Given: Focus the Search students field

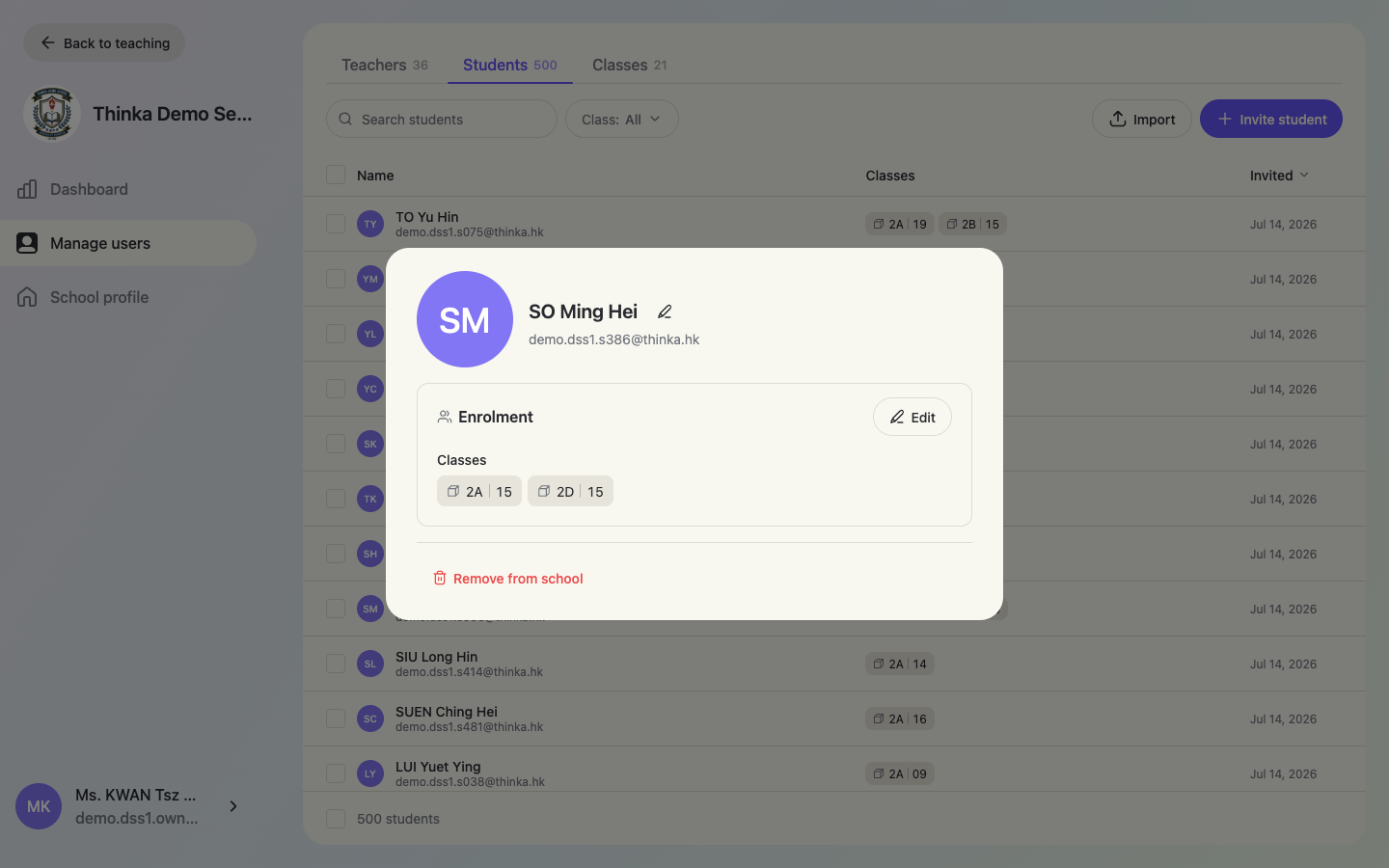Looking at the screenshot, I should 442,119.
